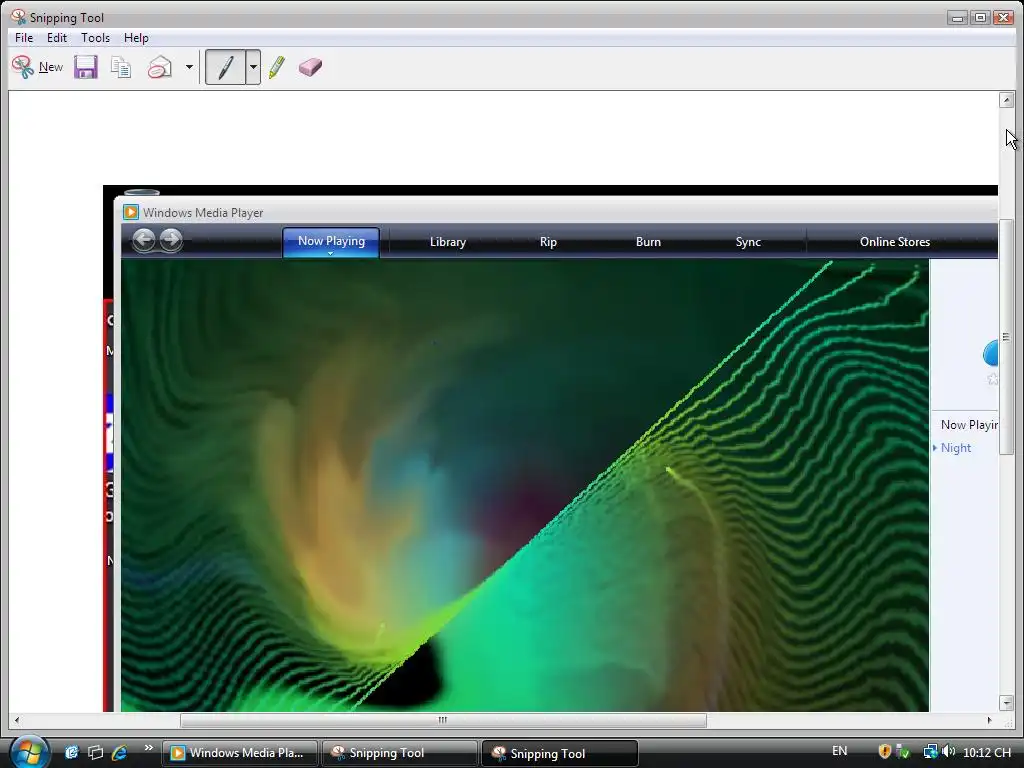The image size is (1024, 768).
Task: Click the Windows Media Player title icon in snip
Action: 131,212
